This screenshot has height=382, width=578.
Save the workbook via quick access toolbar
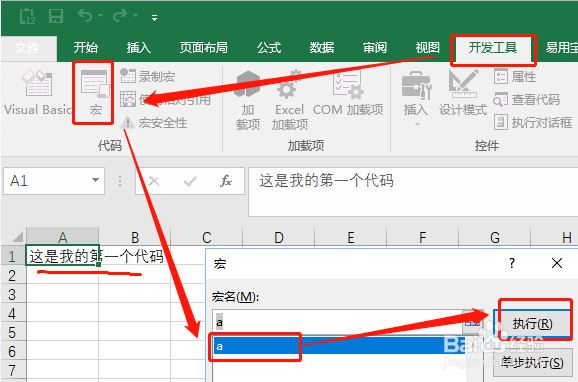tap(56, 16)
